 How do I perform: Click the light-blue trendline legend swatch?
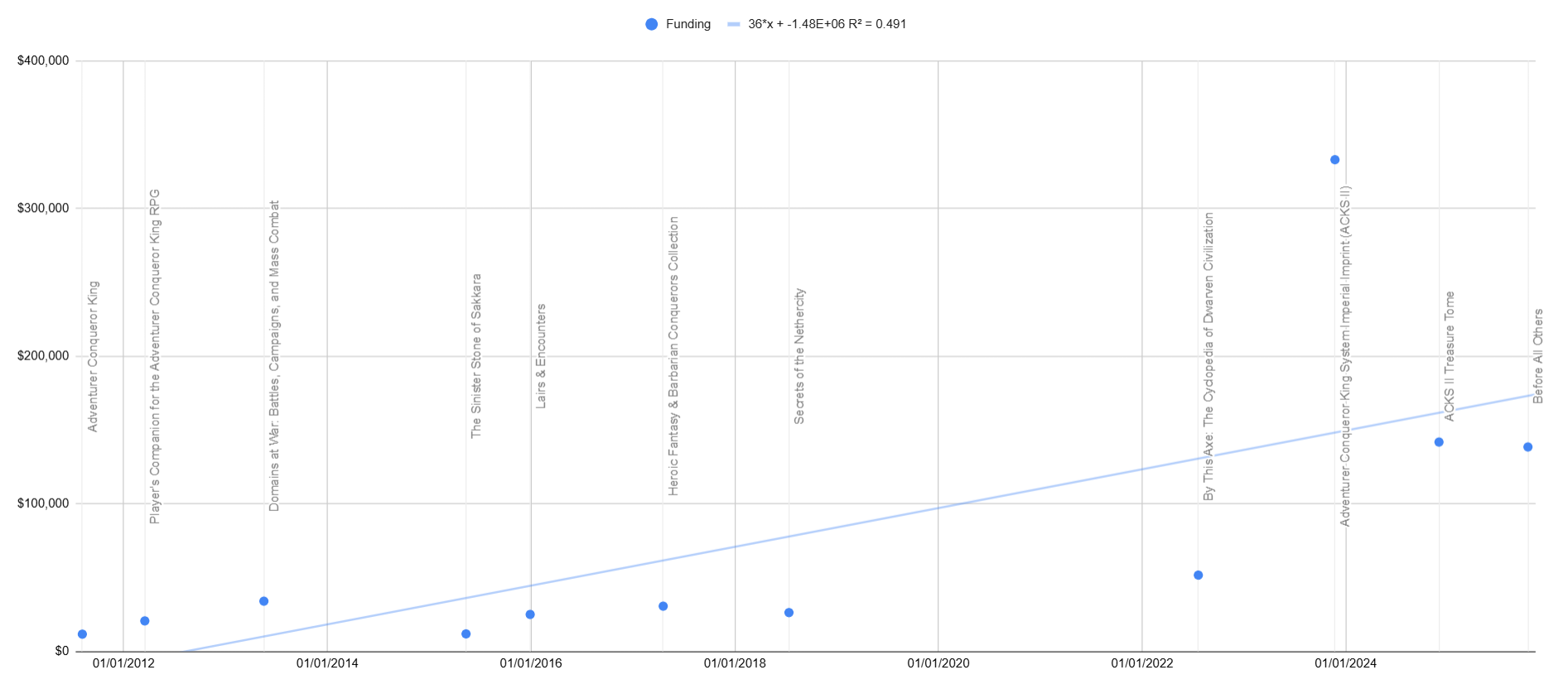tap(734, 24)
